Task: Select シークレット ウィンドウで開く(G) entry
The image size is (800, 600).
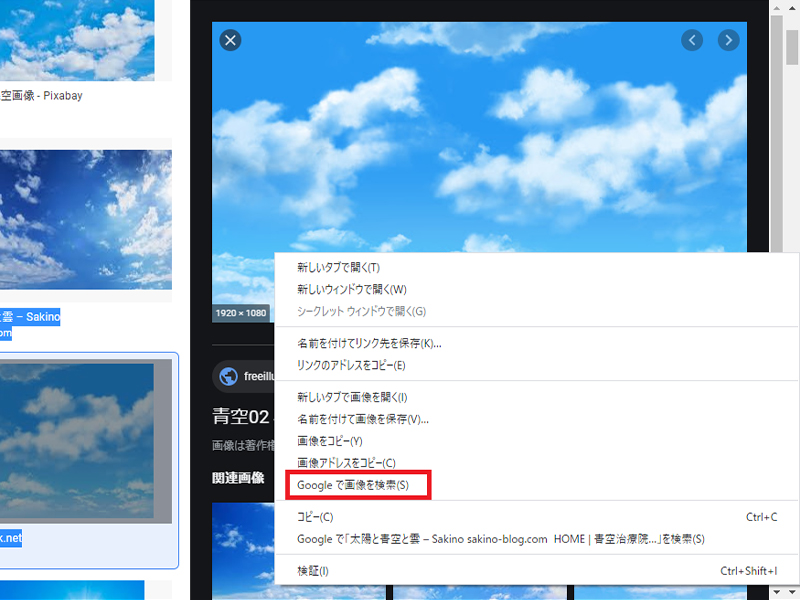Action: pyautogui.click(x=536, y=311)
